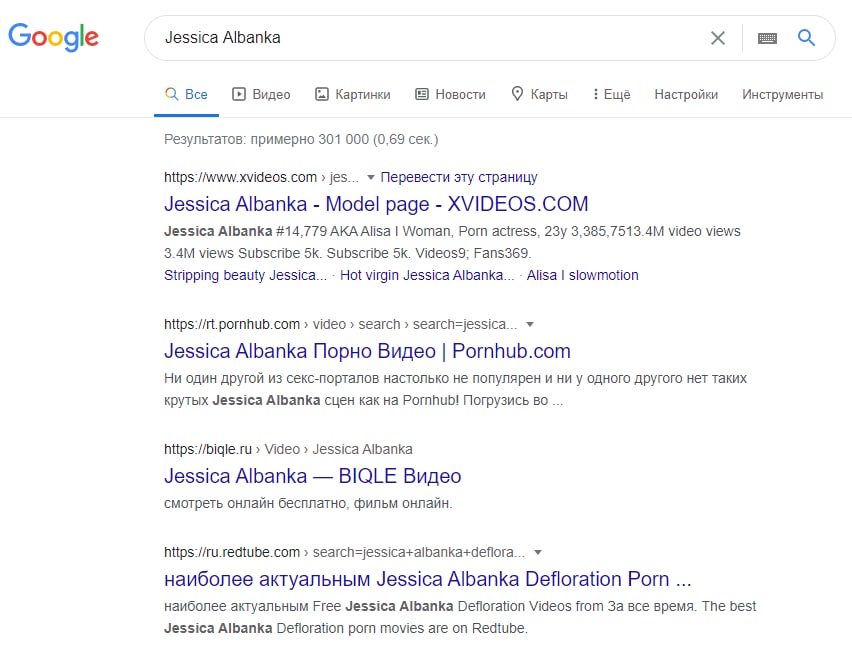
Task: Click the blue magnifier search button
Action: point(806,38)
